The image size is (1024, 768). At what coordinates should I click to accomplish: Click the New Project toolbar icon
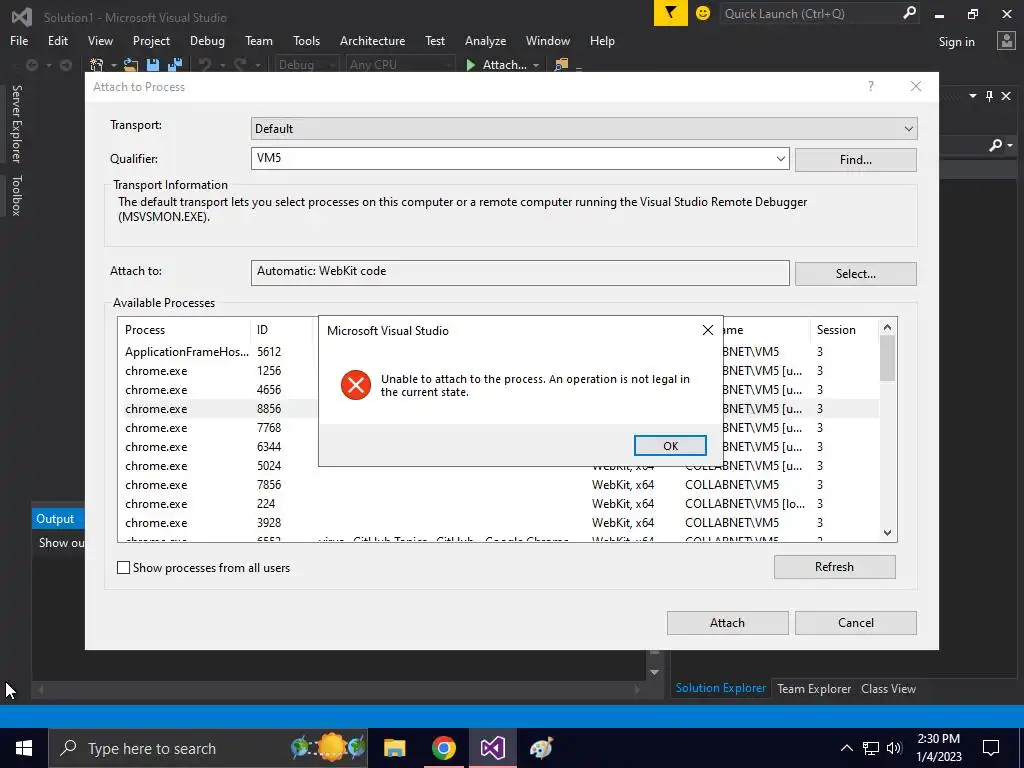coord(97,65)
